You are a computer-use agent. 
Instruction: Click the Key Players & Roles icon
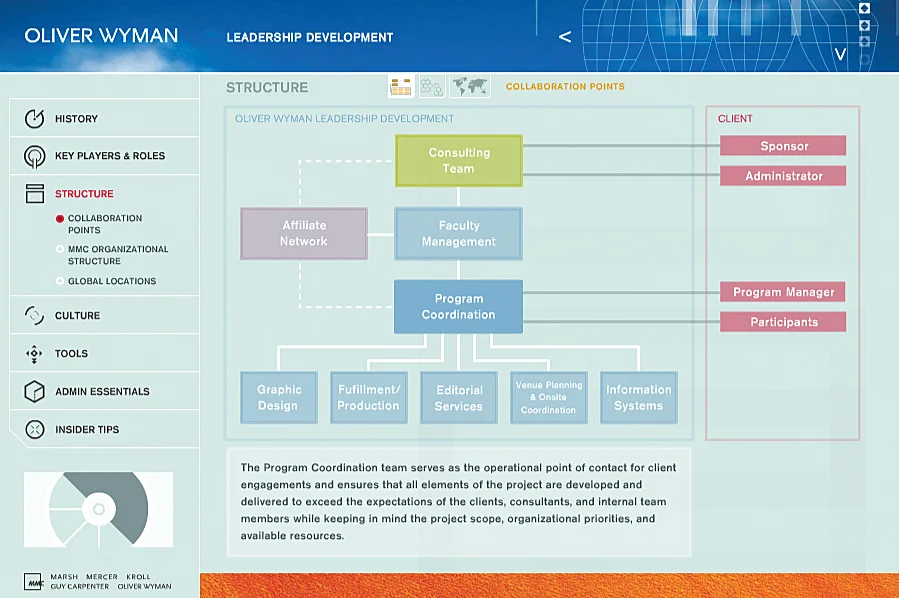[34, 156]
